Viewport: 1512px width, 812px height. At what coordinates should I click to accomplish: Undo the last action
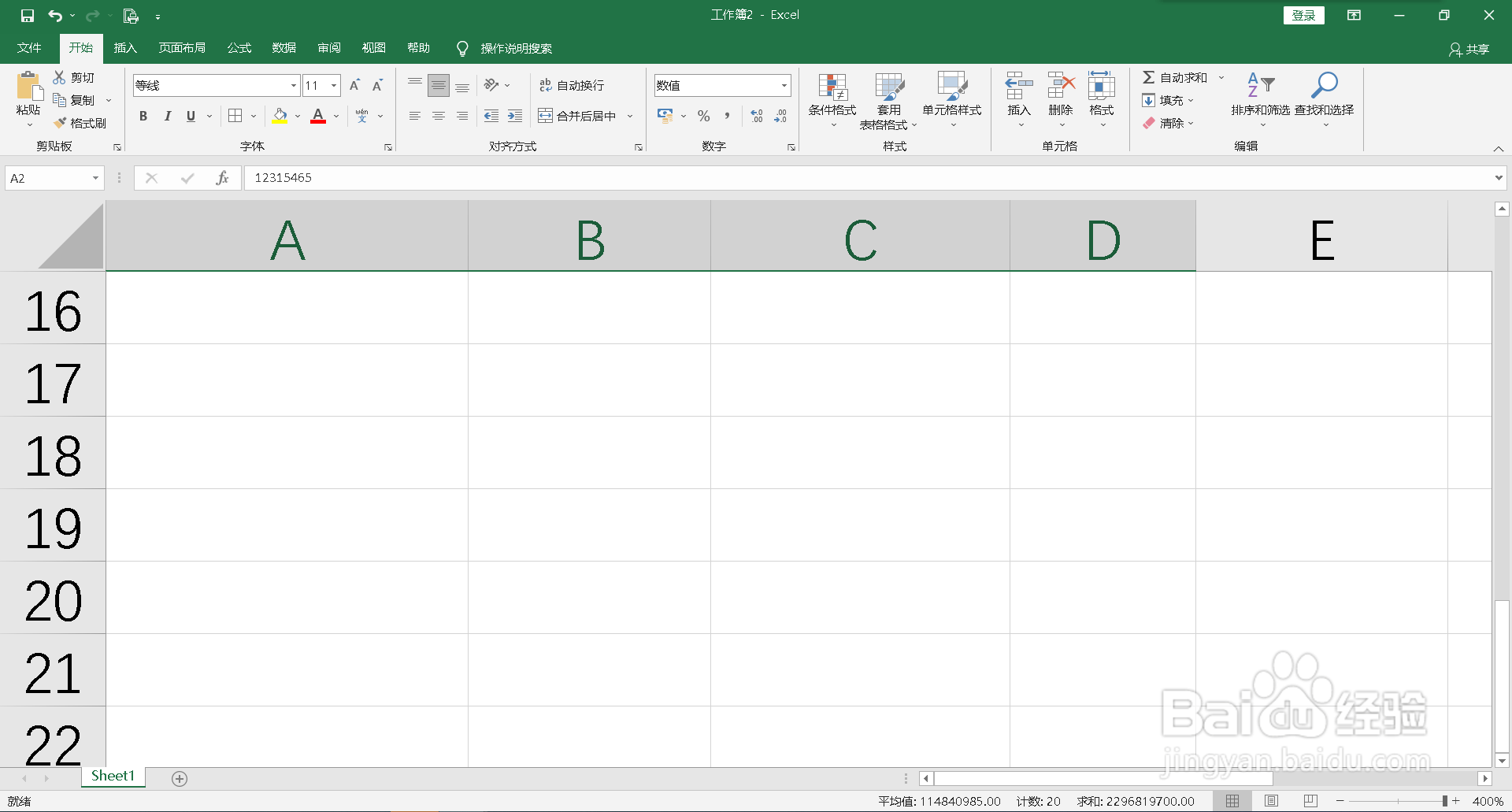coord(55,16)
